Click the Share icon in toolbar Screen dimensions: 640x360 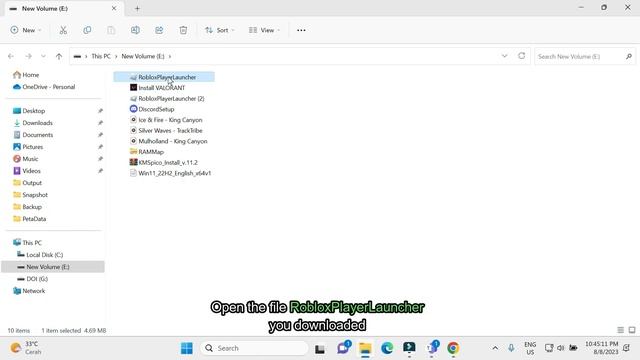159,30
